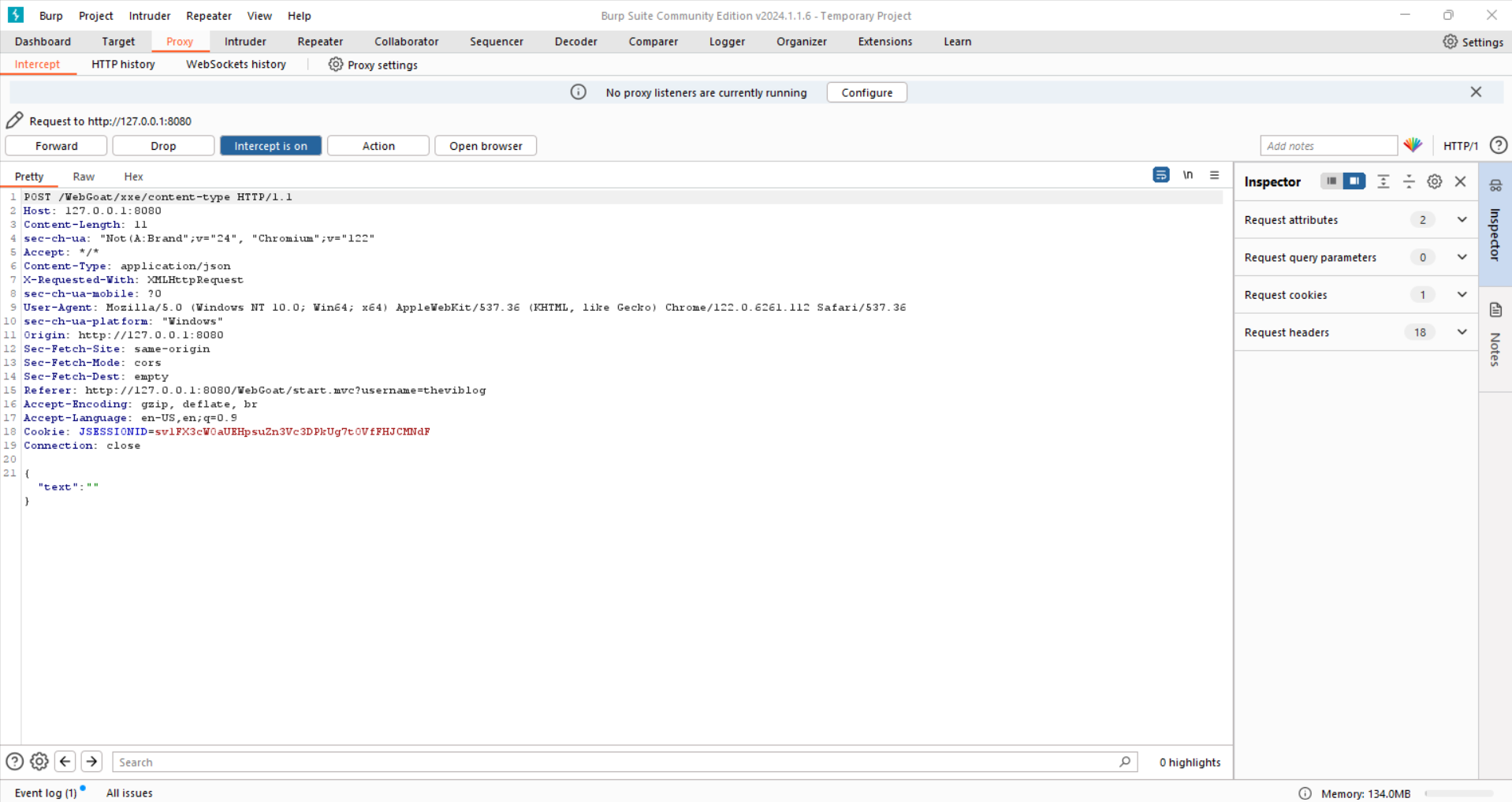Open Inspector settings gear

click(x=1435, y=181)
